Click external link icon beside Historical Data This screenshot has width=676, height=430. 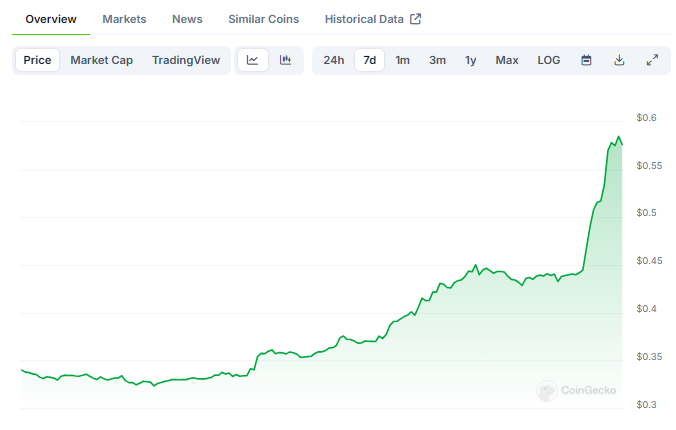[x=415, y=19]
